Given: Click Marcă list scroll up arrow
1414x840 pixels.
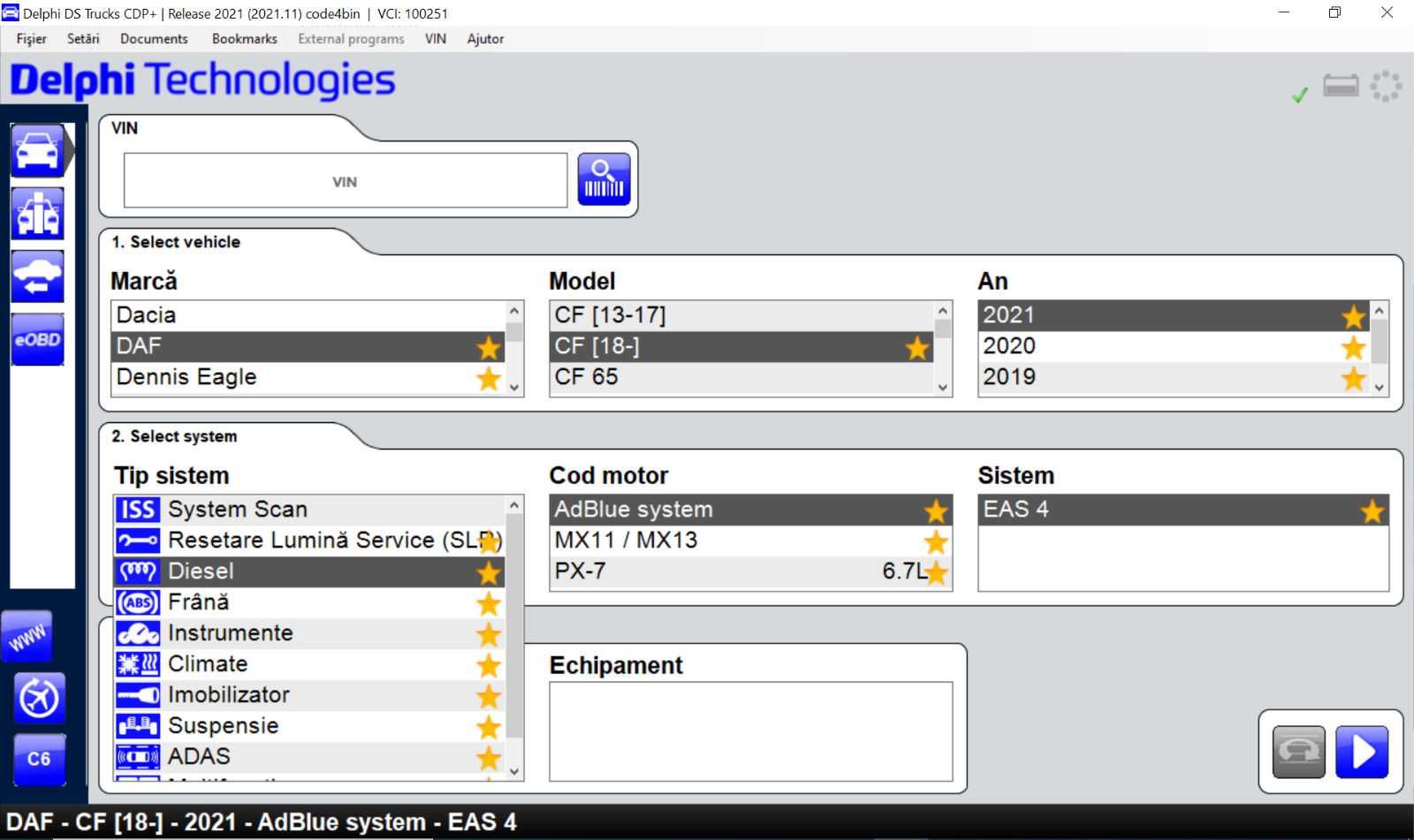Looking at the screenshot, I should 514,311.
